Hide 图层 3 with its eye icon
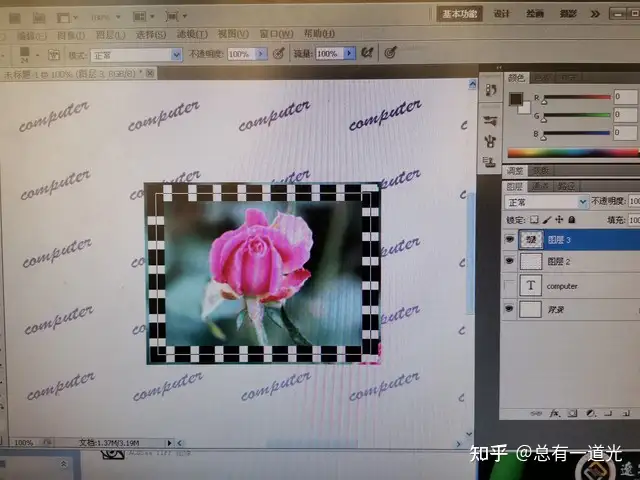Screen dimensions: 640x480 (509, 239)
